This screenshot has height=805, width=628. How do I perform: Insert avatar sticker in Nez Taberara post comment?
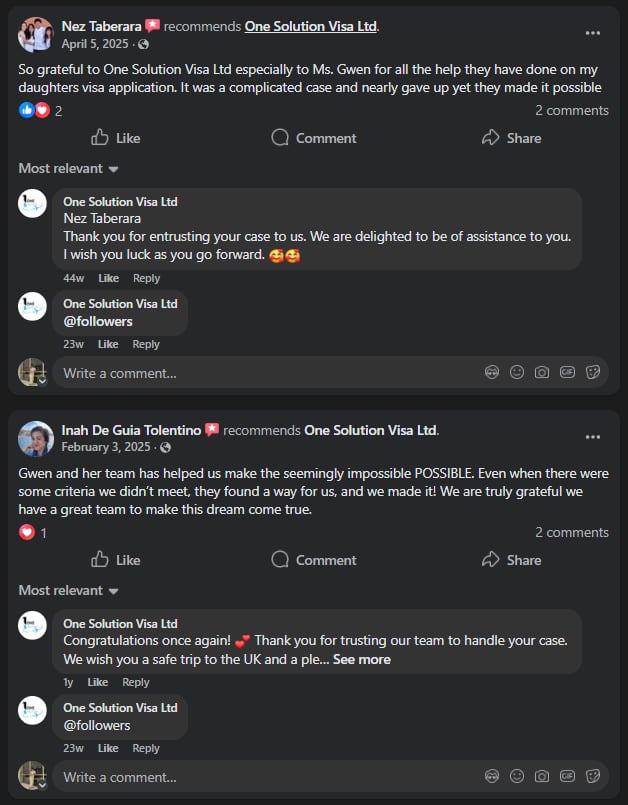pyautogui.click(x=492, y=372)
